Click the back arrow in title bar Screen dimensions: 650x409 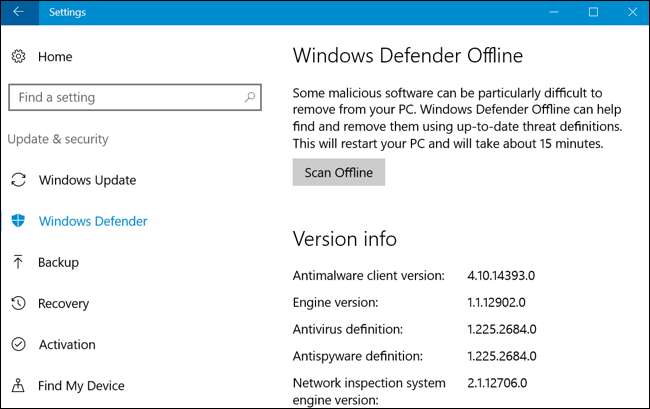coord(18,12)
